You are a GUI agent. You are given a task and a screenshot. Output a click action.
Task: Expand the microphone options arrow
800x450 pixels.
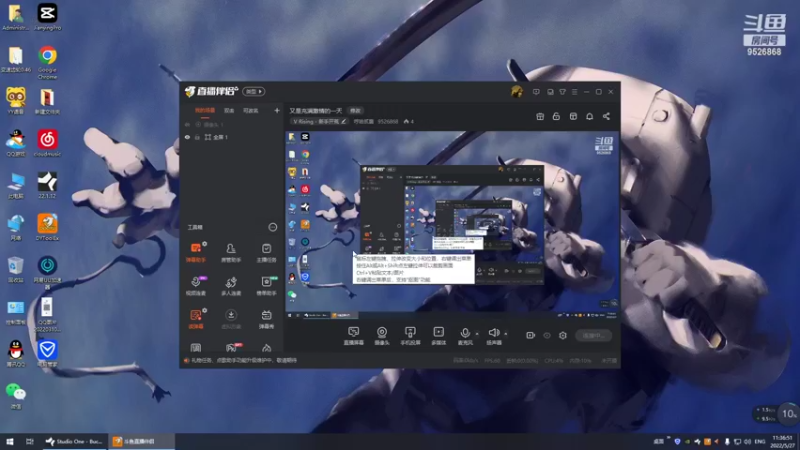point(477,334)
